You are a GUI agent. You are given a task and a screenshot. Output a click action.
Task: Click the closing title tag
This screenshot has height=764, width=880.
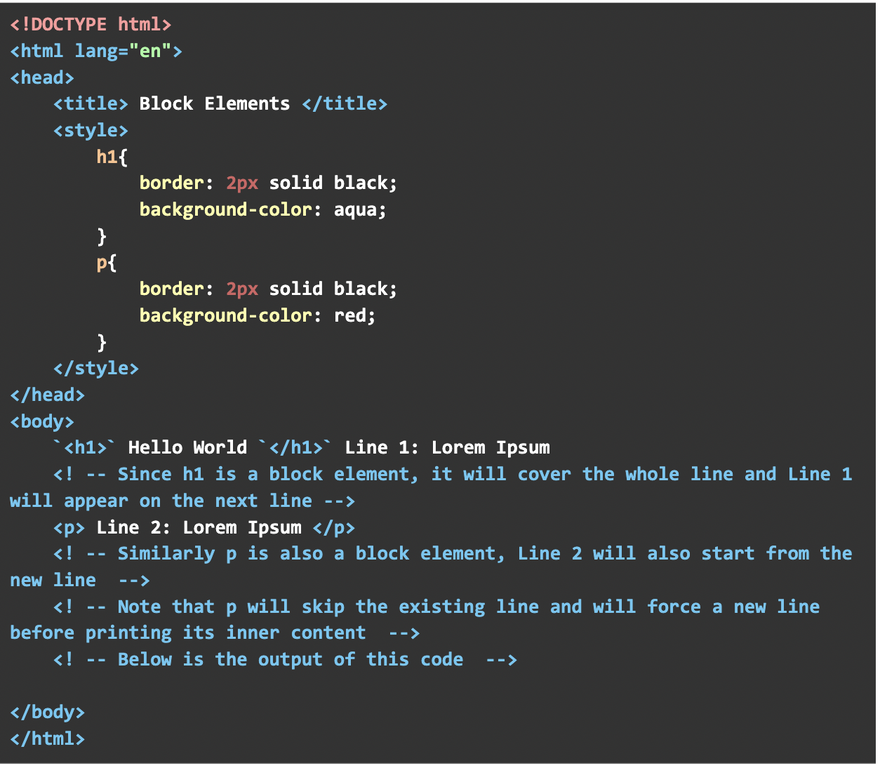pyautogui.click(x=344, y=103)
